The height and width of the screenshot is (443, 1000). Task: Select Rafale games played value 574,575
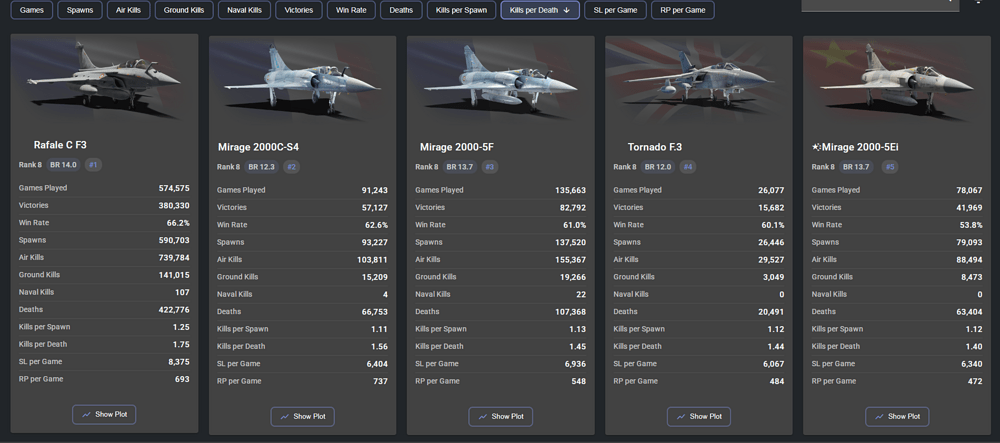[x=174, y=188]
